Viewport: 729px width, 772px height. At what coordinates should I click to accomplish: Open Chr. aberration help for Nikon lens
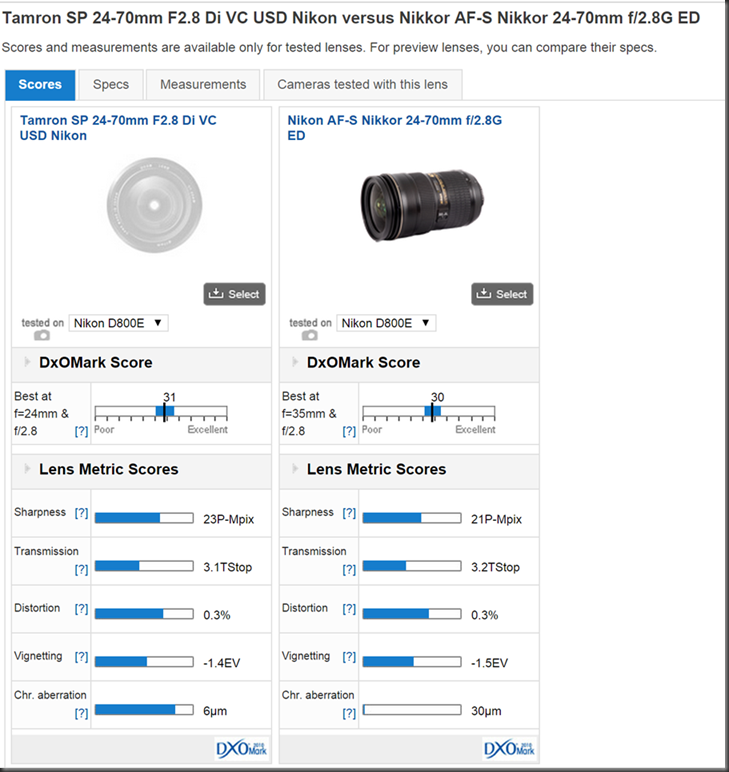click(349, 713)
